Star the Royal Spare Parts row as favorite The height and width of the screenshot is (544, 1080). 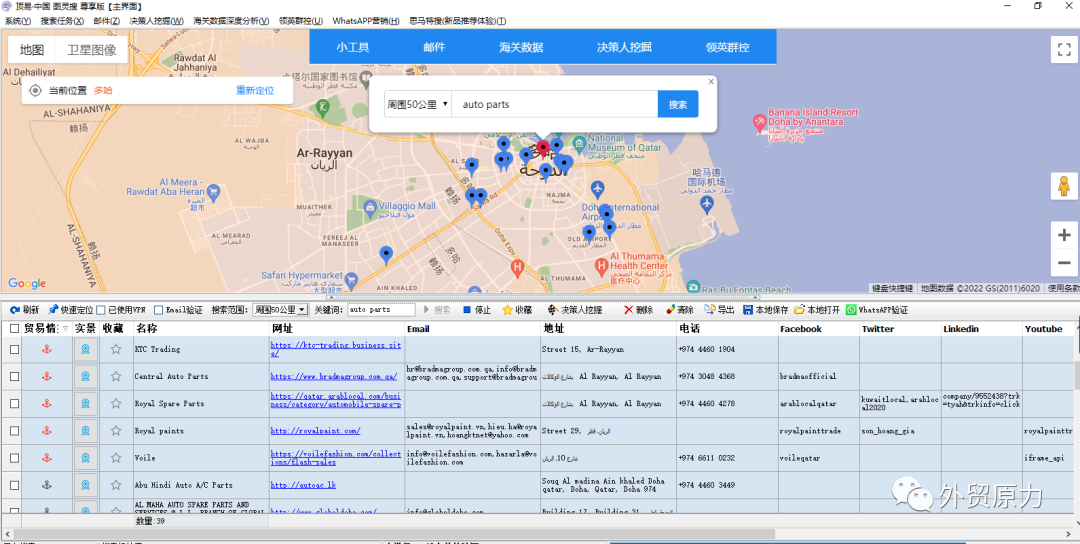pyautogui.click(x=116, y=404)
